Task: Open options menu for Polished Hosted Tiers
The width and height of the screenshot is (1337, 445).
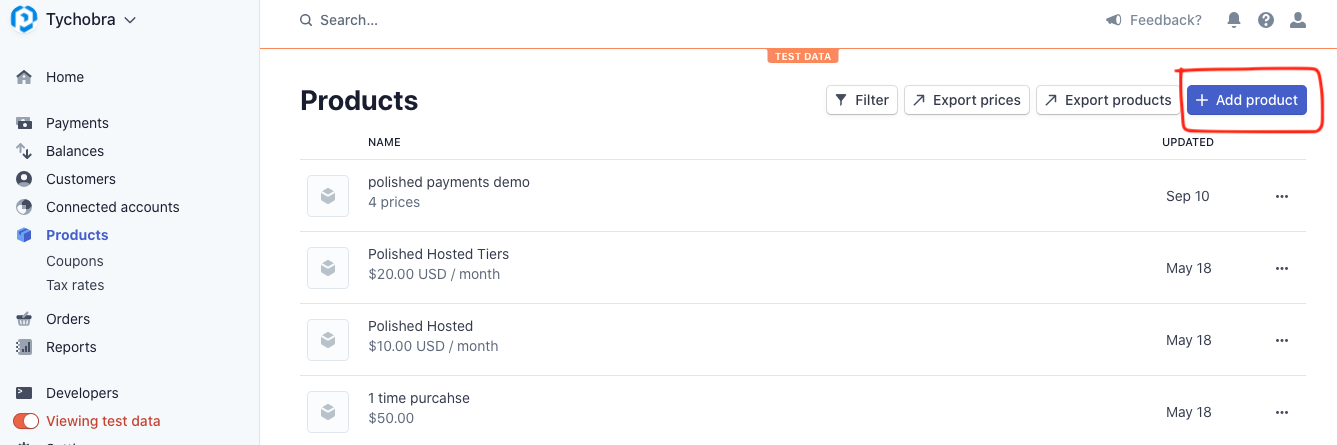Action: 1282,268
